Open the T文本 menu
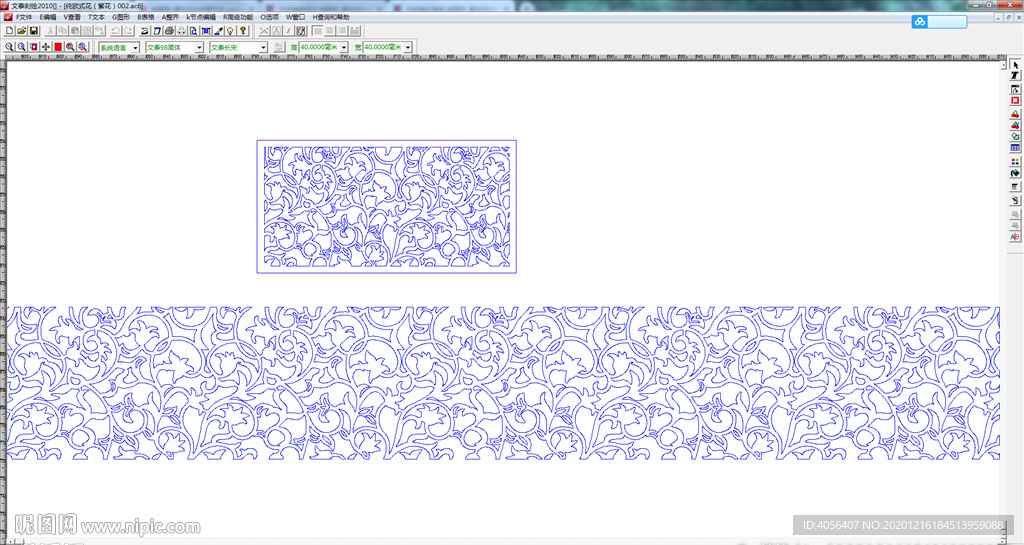Image resolution: width=1024 pixels, height=545 pixels. [x=97, y=17]
